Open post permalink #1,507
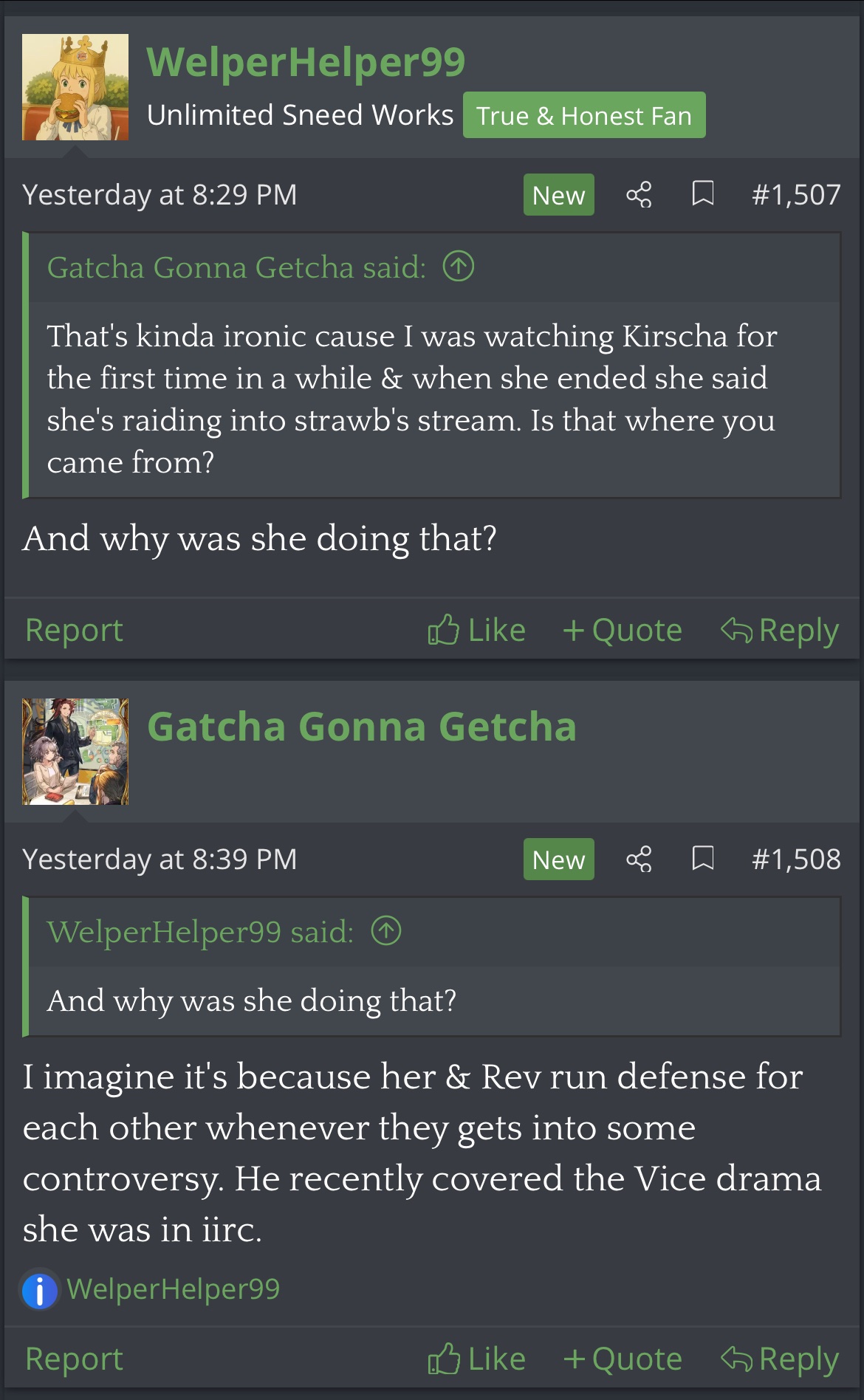Screen dimensions: 864x1400 (x=796, y=195)
